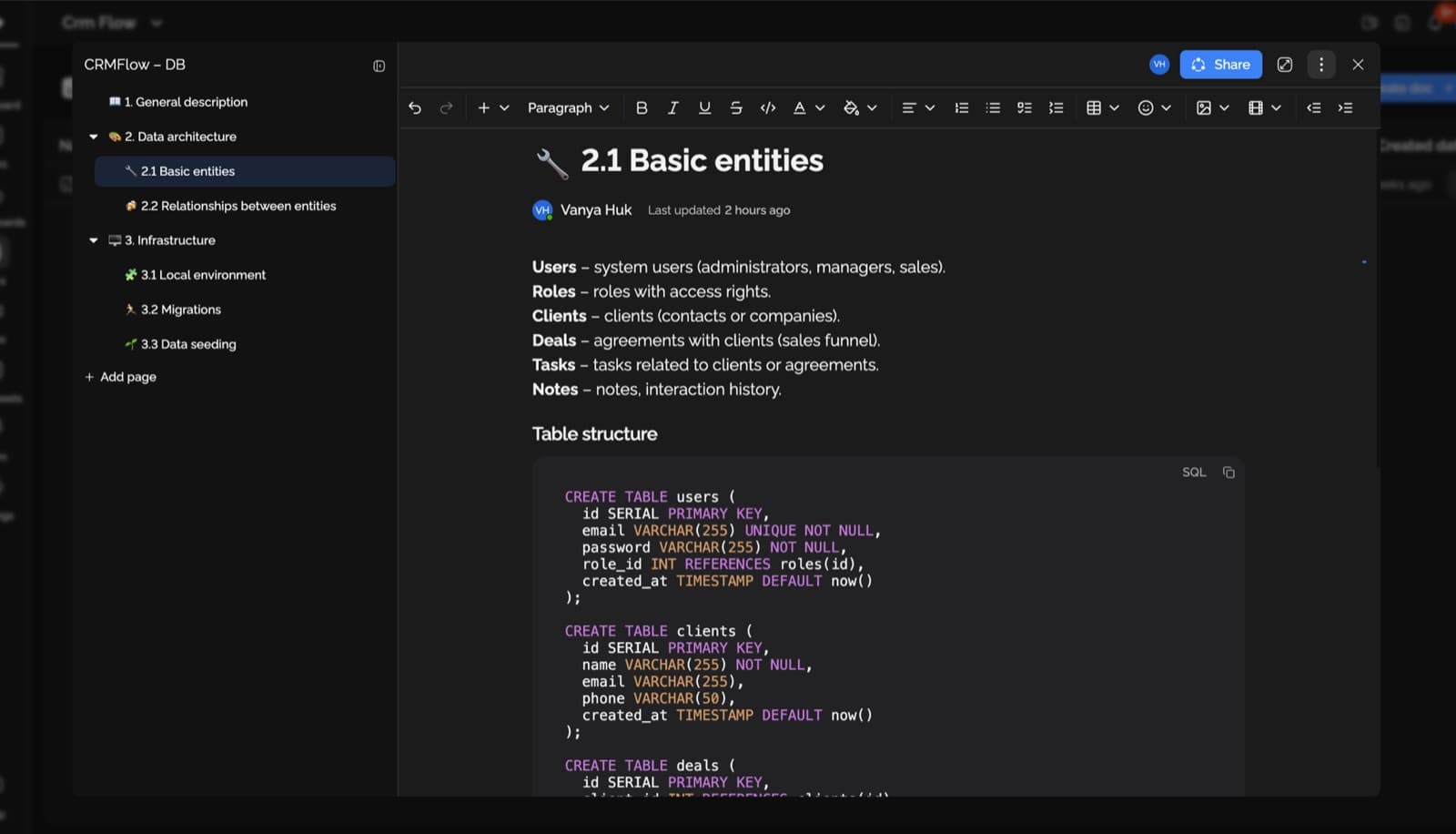Toggle italic formatting
The image size is (1456, 834).
coord(672,107)
